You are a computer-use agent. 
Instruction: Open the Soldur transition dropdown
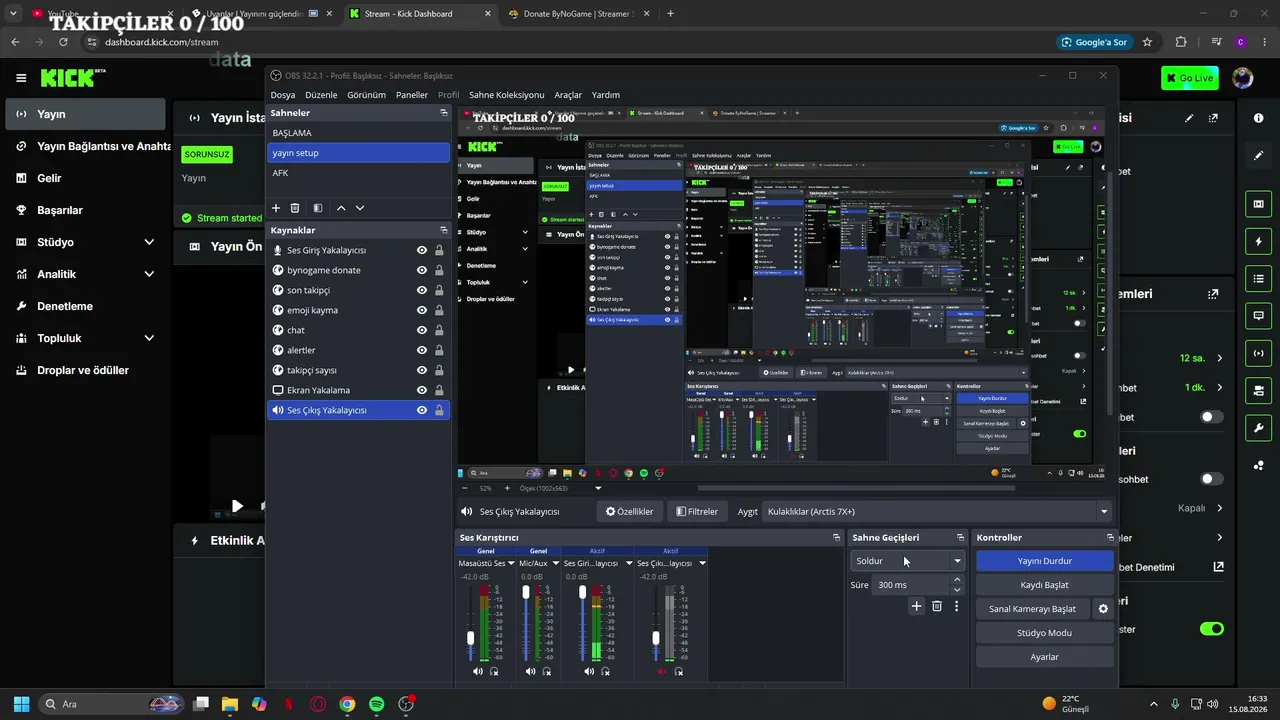pos(908,561)
